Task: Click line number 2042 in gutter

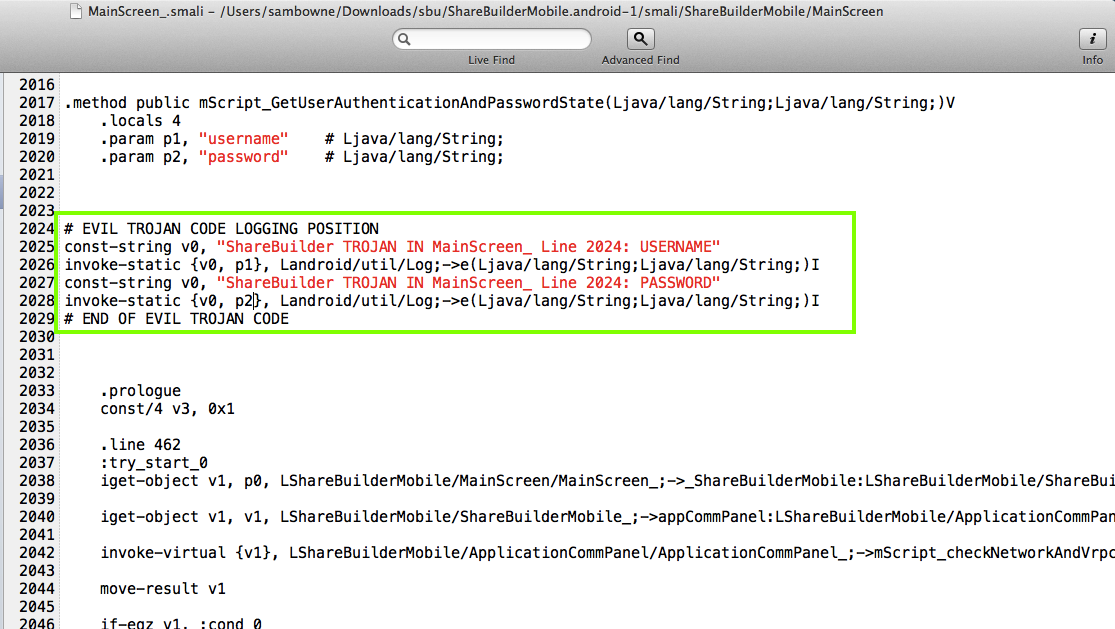Action: 37,553
